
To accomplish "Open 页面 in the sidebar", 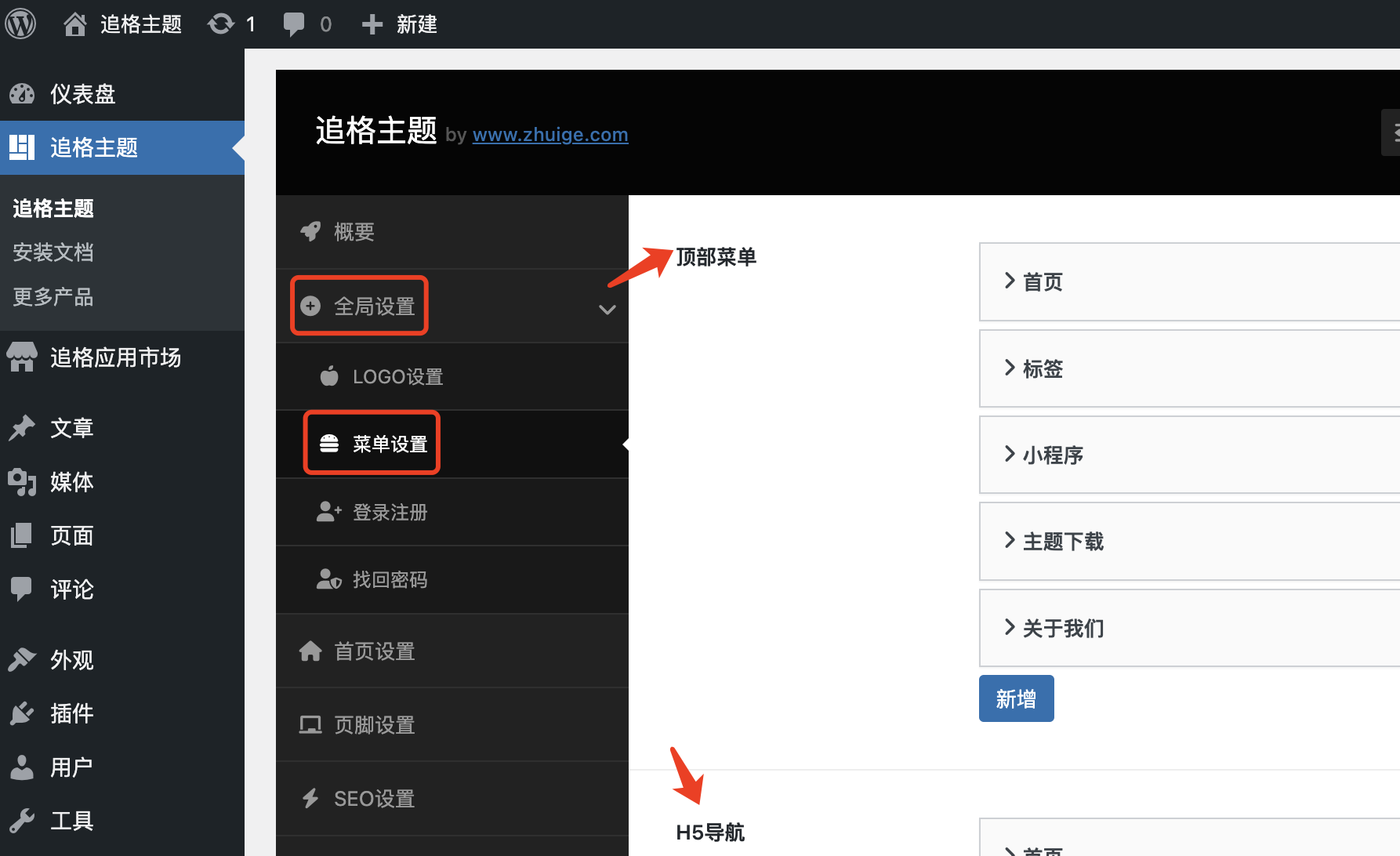I will point(122,535).
